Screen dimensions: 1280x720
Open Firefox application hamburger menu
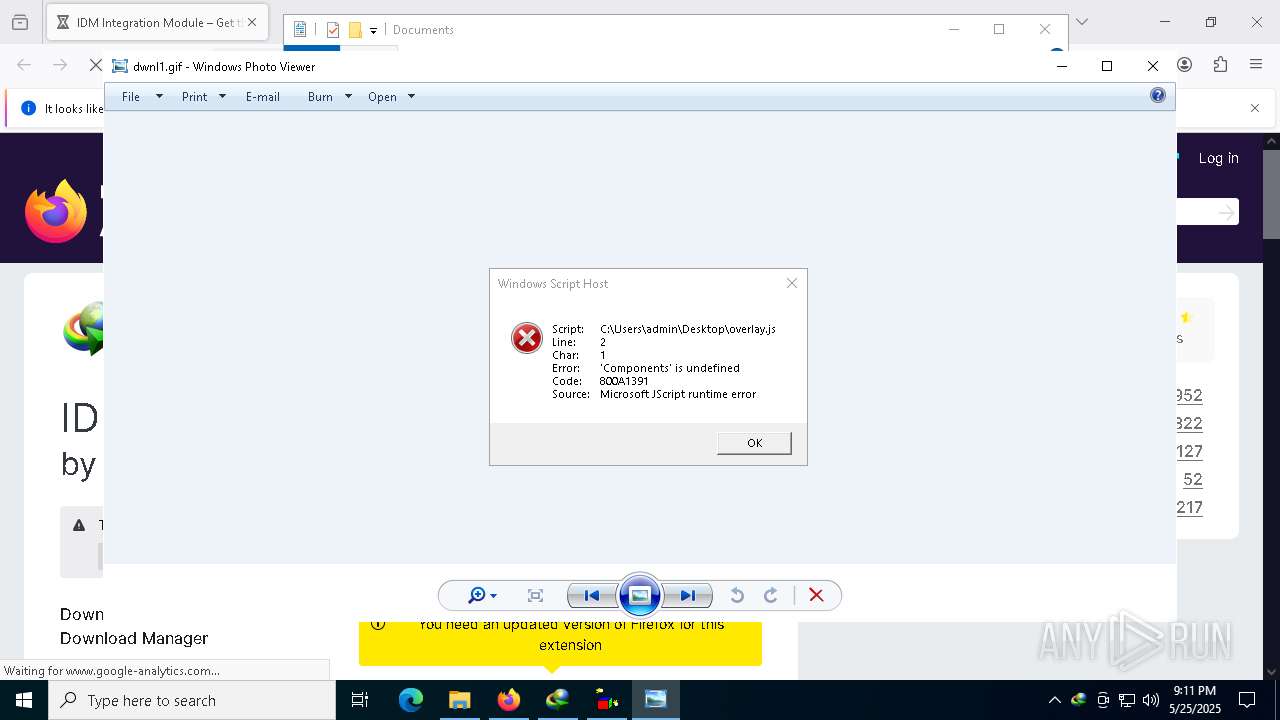pos(1256,65)
